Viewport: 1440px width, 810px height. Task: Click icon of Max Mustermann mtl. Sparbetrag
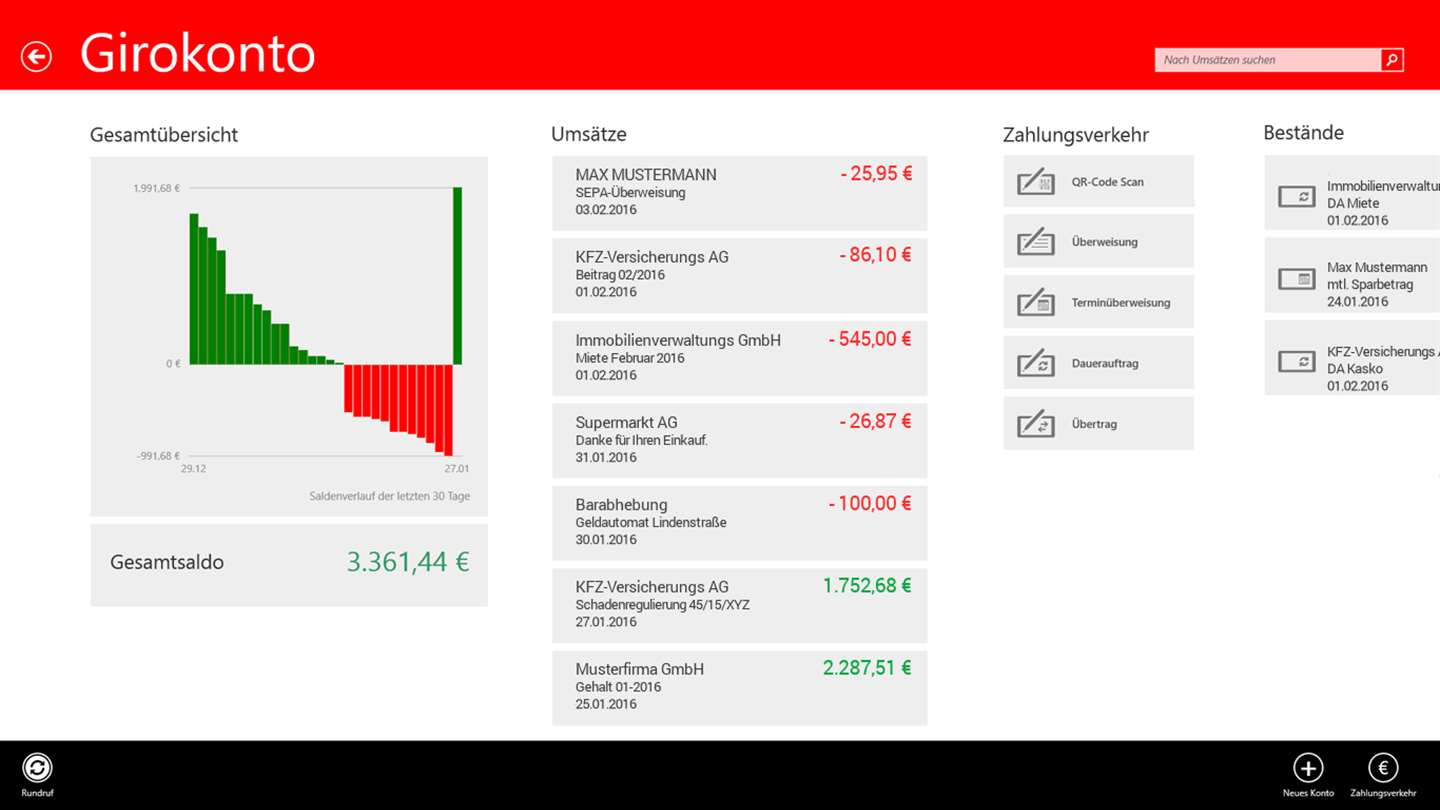point(1297,279)
